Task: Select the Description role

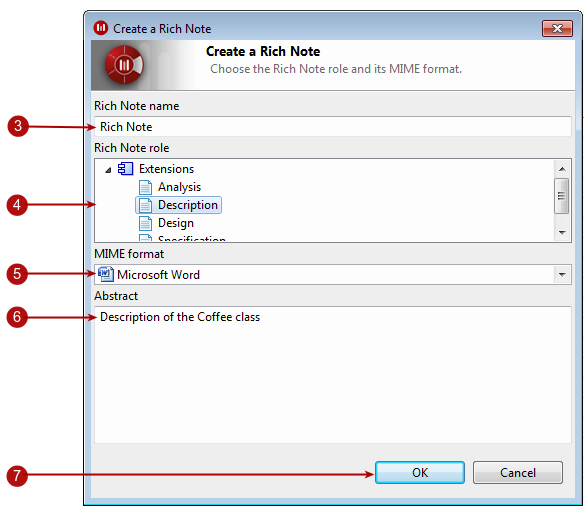Action: (188, 205)
